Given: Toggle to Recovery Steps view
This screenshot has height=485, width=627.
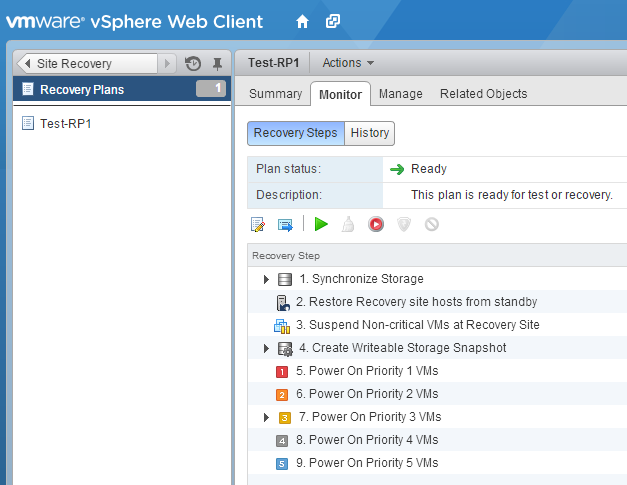Looking at the screenshot, I should click(x=295, y=133).
